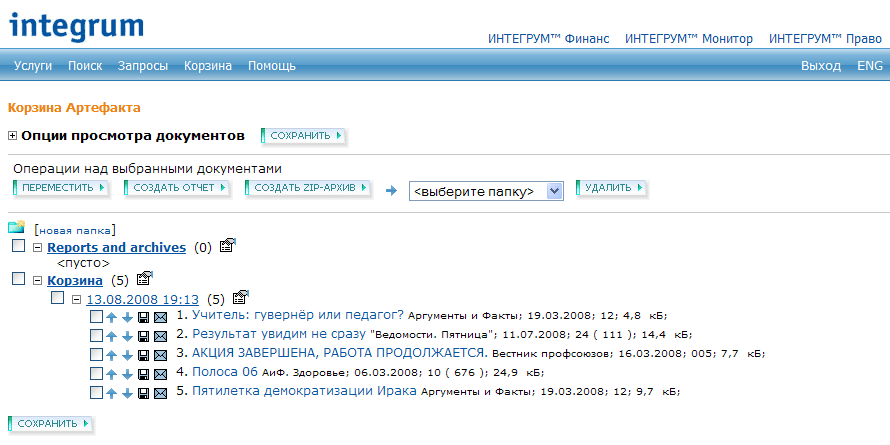The image size is (890, 445).
Task: Check the Reports and archives checkbox
Action: (18, 246)
